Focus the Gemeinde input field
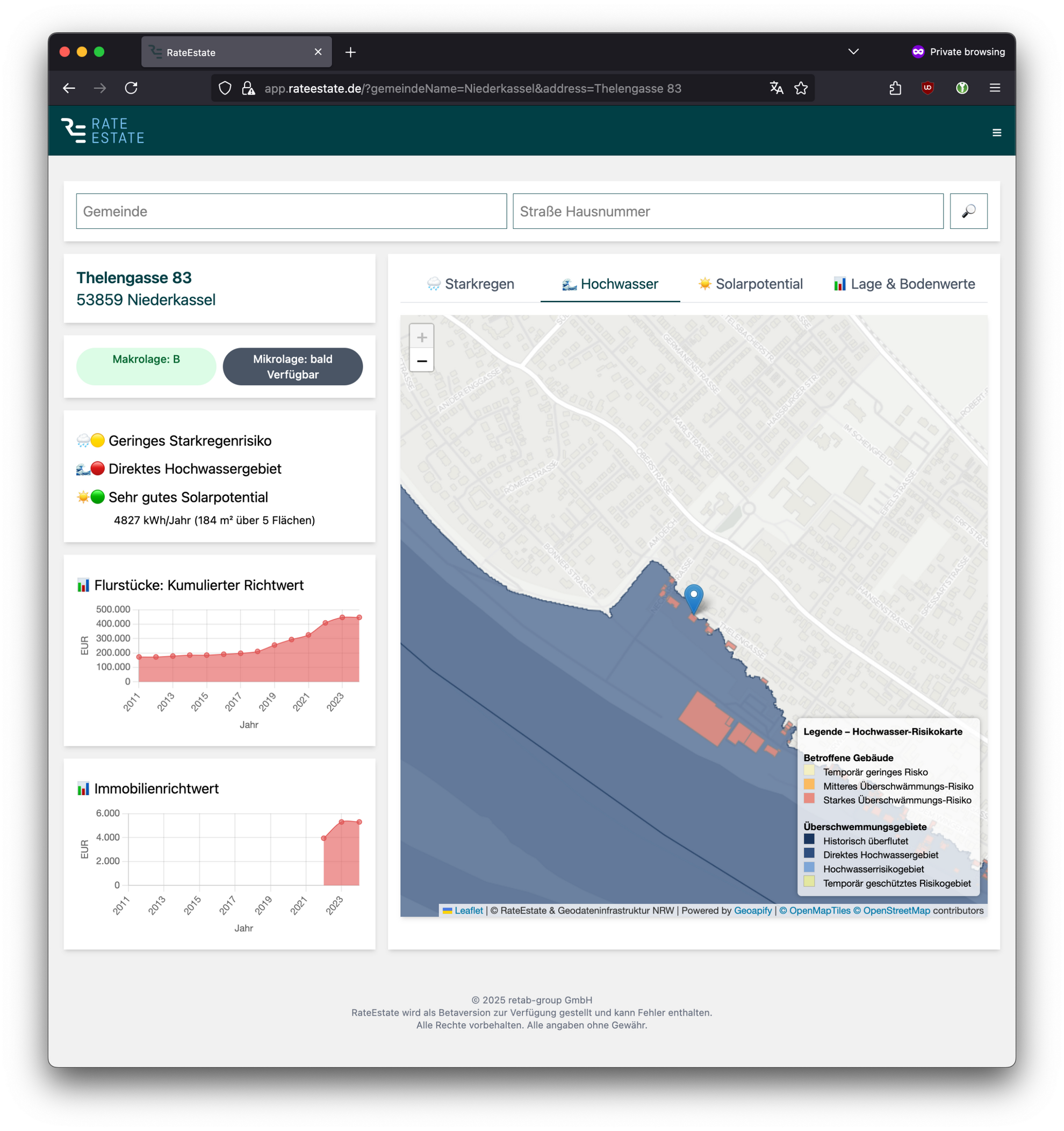This screenshot has width=1064, height=1131. [291, 211]
